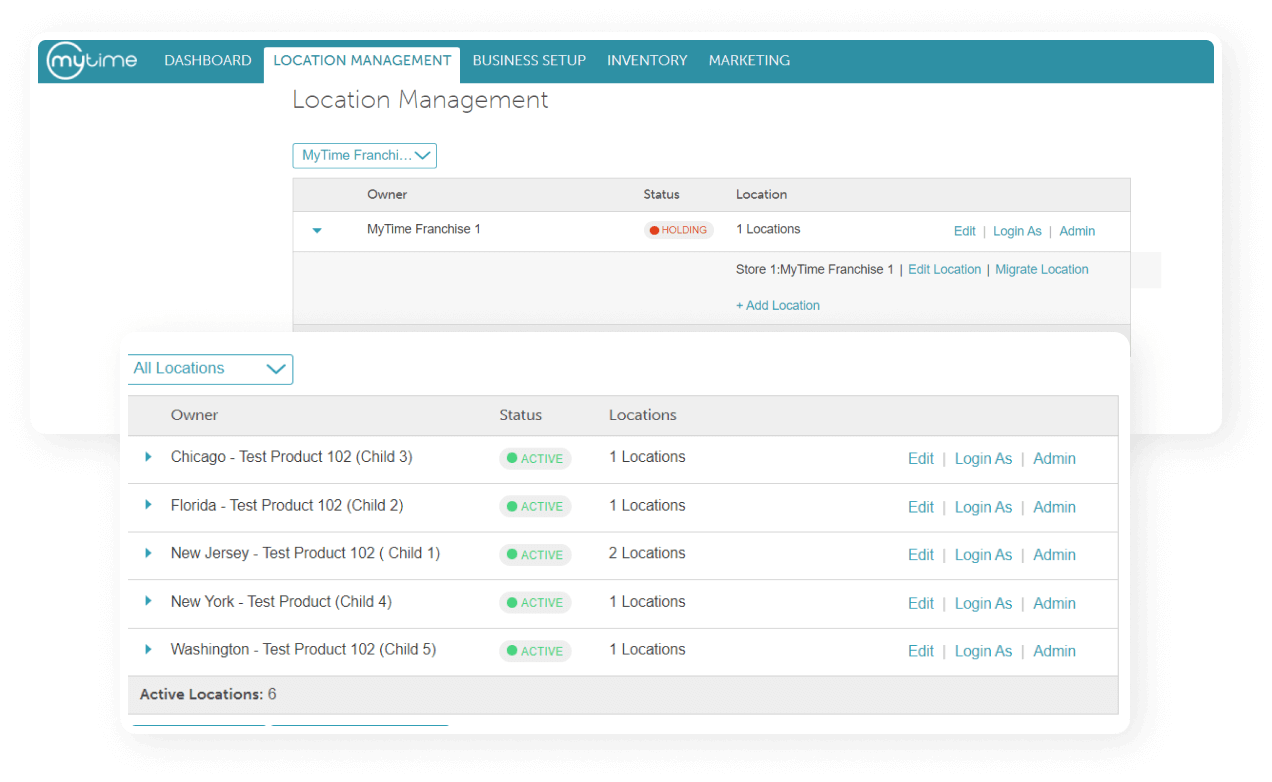Image resolution: width=1272 pixels, height=782 pixels.
Task: Click Edit for MyTime Franchise 1
Action: pyautogui.click(x=964, y=231)
